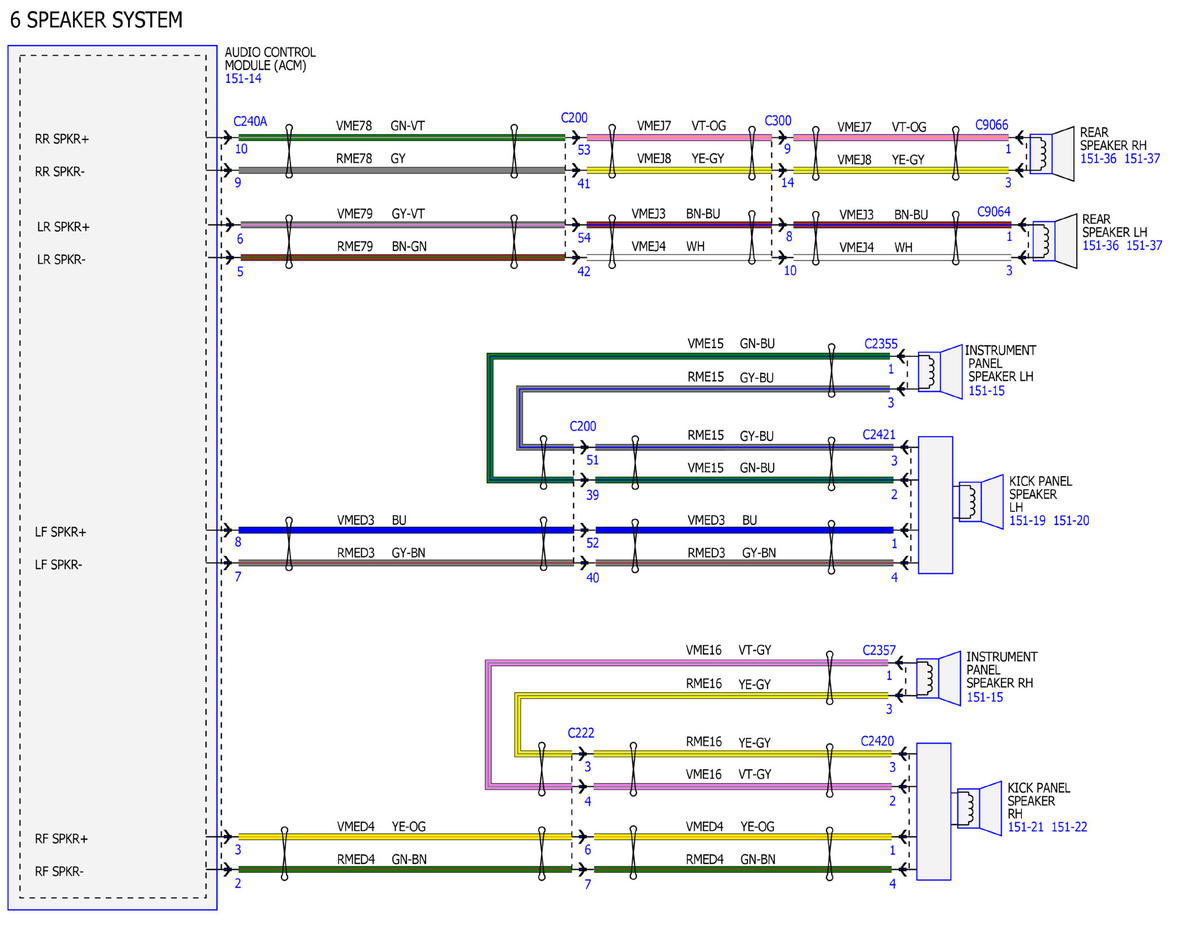Open the C240A connector link
This screenshot has height=927, width=1200.
(x=250, y=122)
